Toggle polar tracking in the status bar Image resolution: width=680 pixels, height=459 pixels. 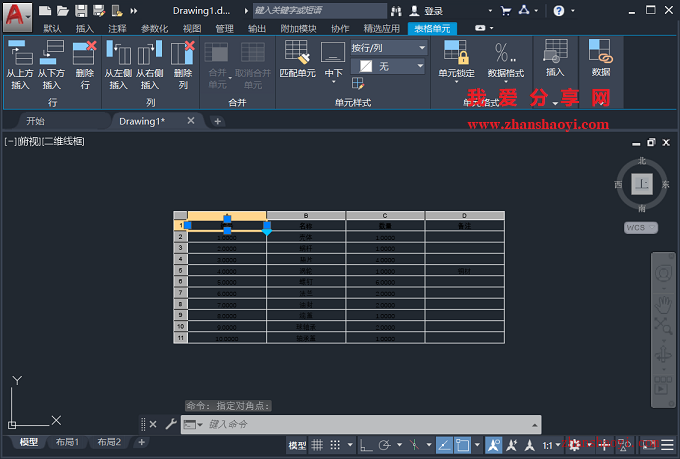click(x=385, y=445)
